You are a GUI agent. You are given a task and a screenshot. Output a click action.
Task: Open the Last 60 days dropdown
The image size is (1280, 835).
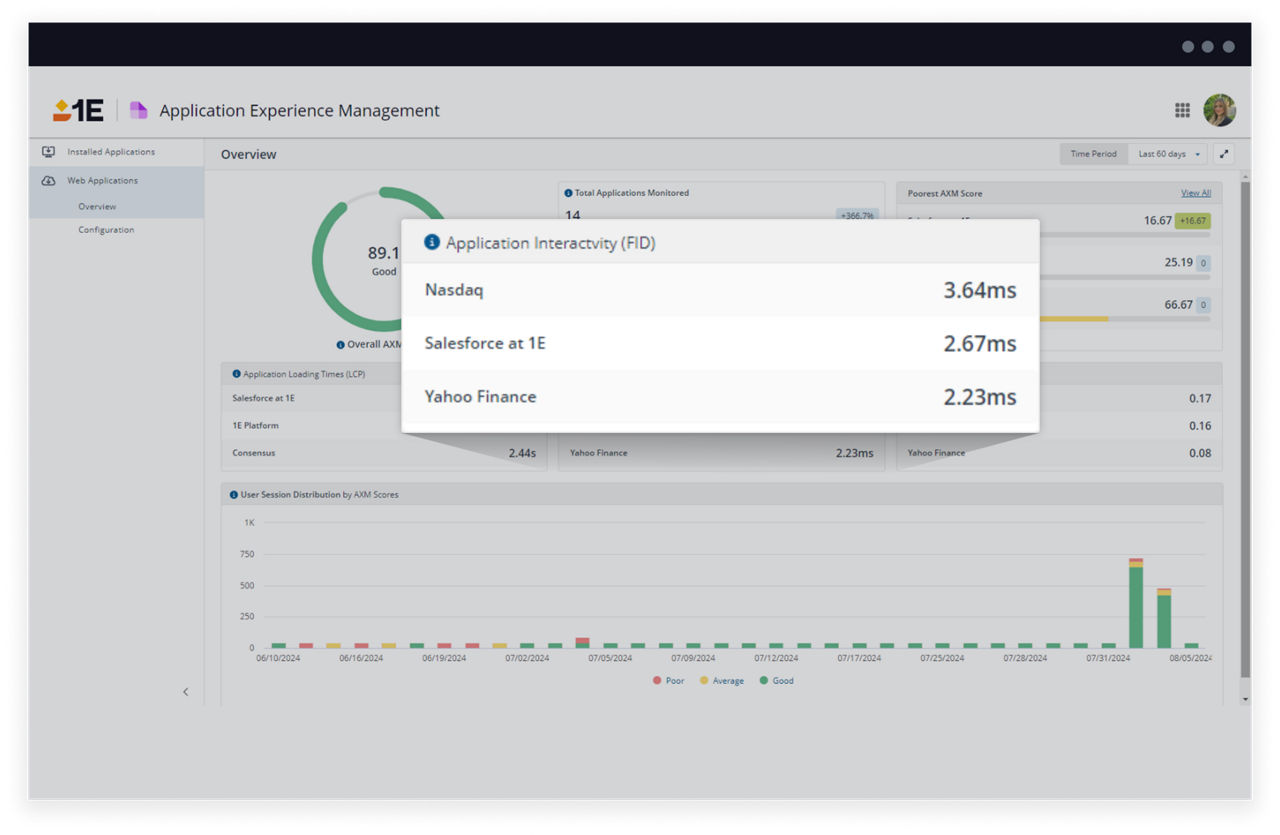click(x=1168, y=154)
